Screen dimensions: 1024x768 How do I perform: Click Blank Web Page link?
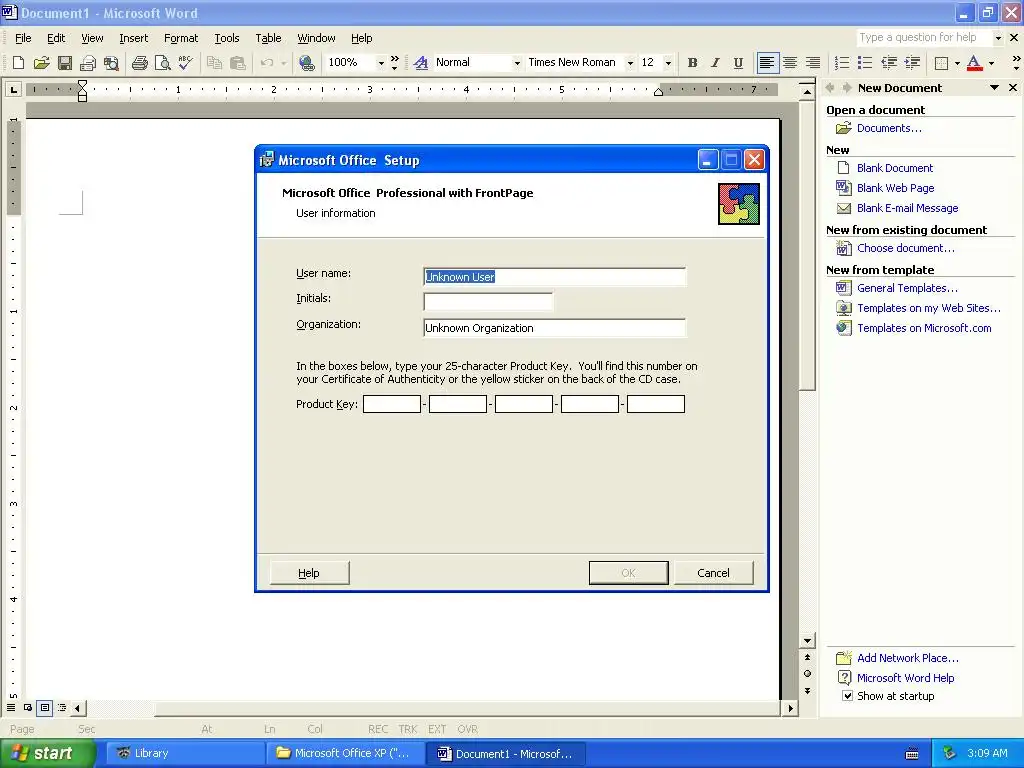point(895,188)
